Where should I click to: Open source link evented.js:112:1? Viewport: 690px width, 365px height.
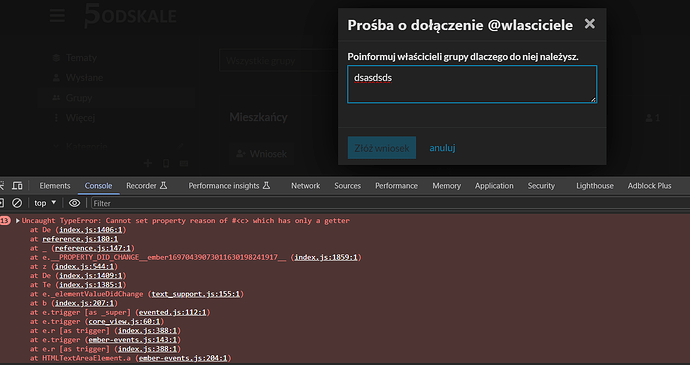[x=172, y=313]
